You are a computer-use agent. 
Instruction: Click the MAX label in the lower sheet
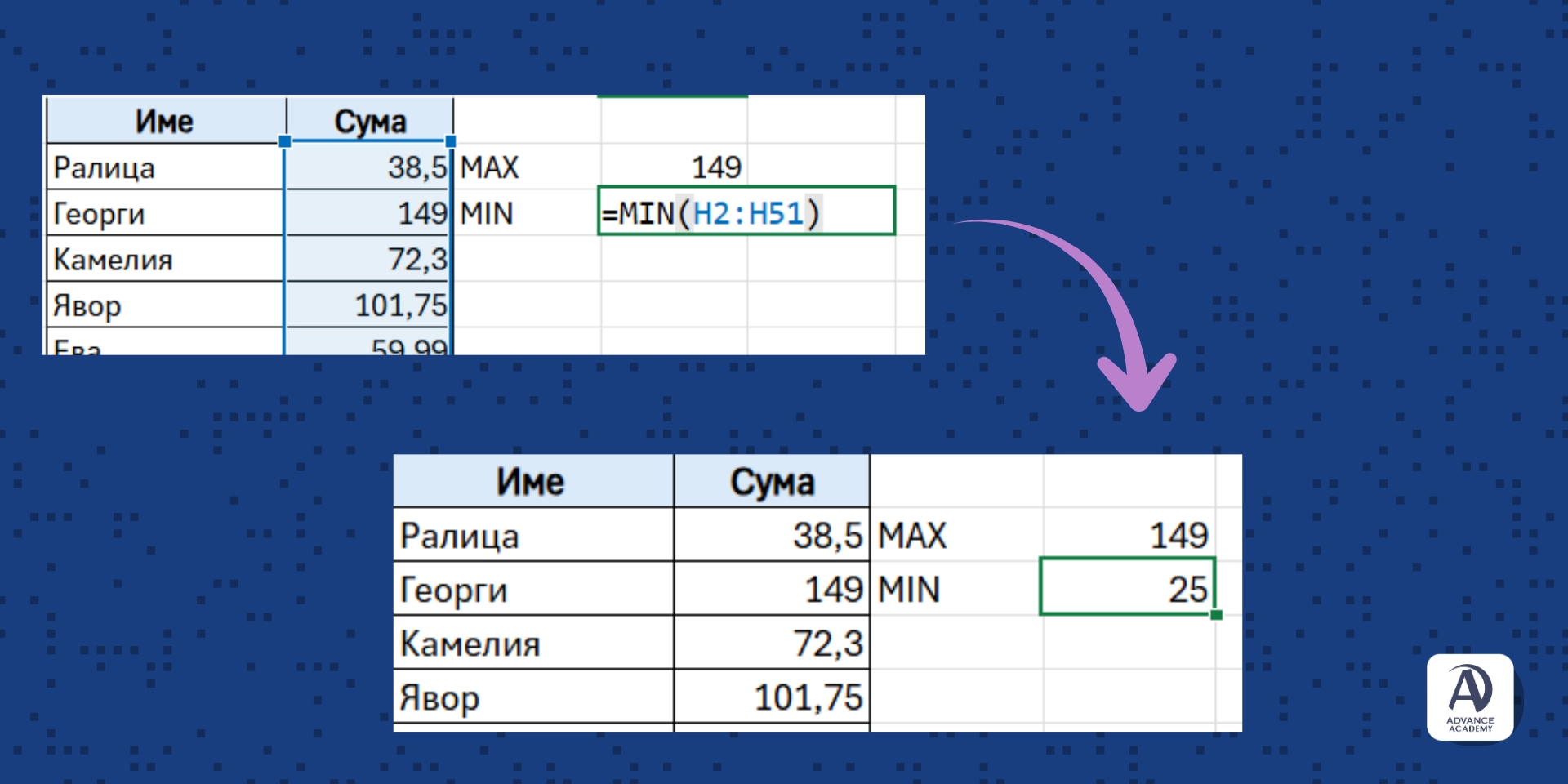(912, 536)
